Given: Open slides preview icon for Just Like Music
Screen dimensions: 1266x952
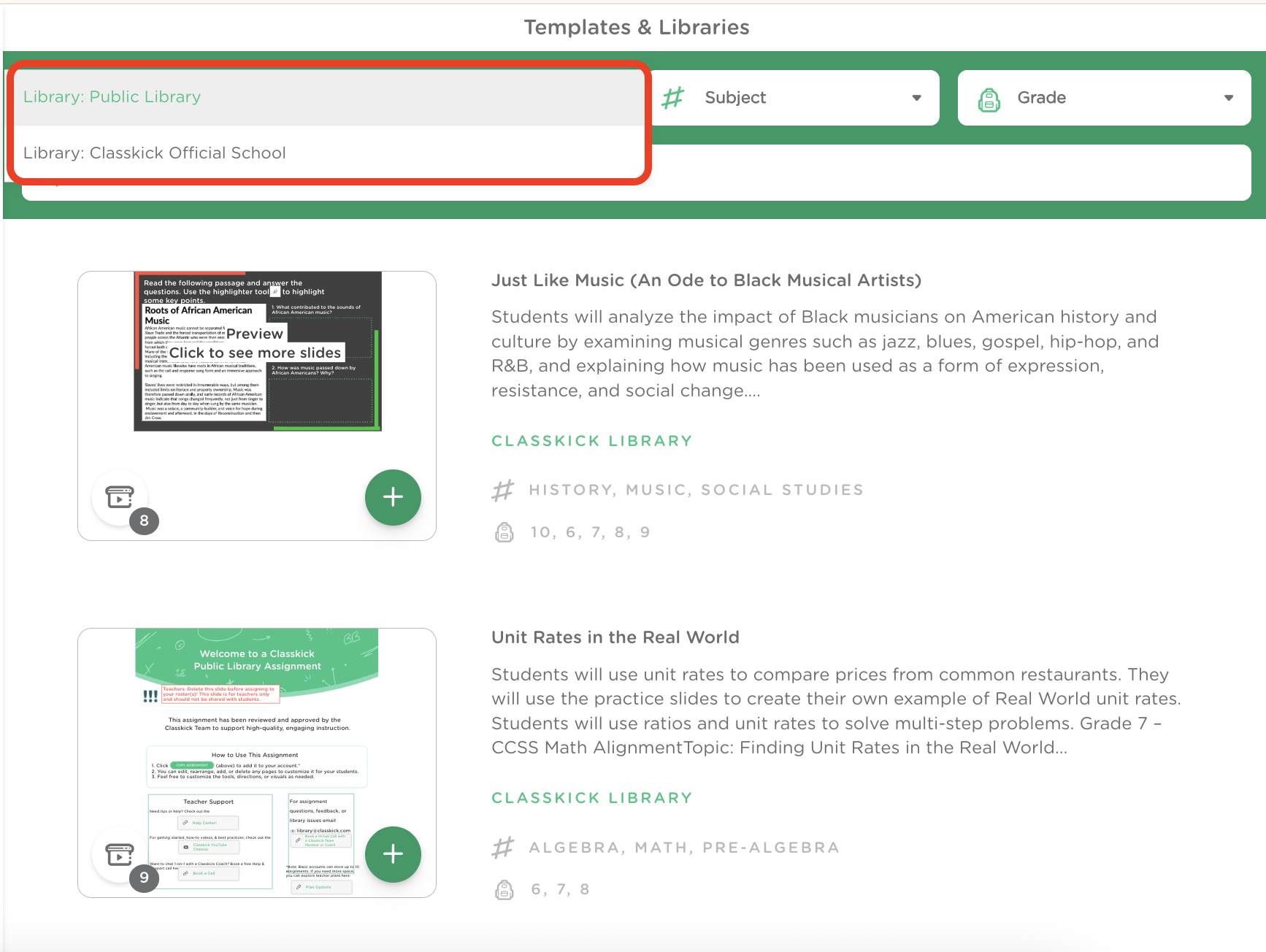Looking at the screenshot, I should point(120,497).
